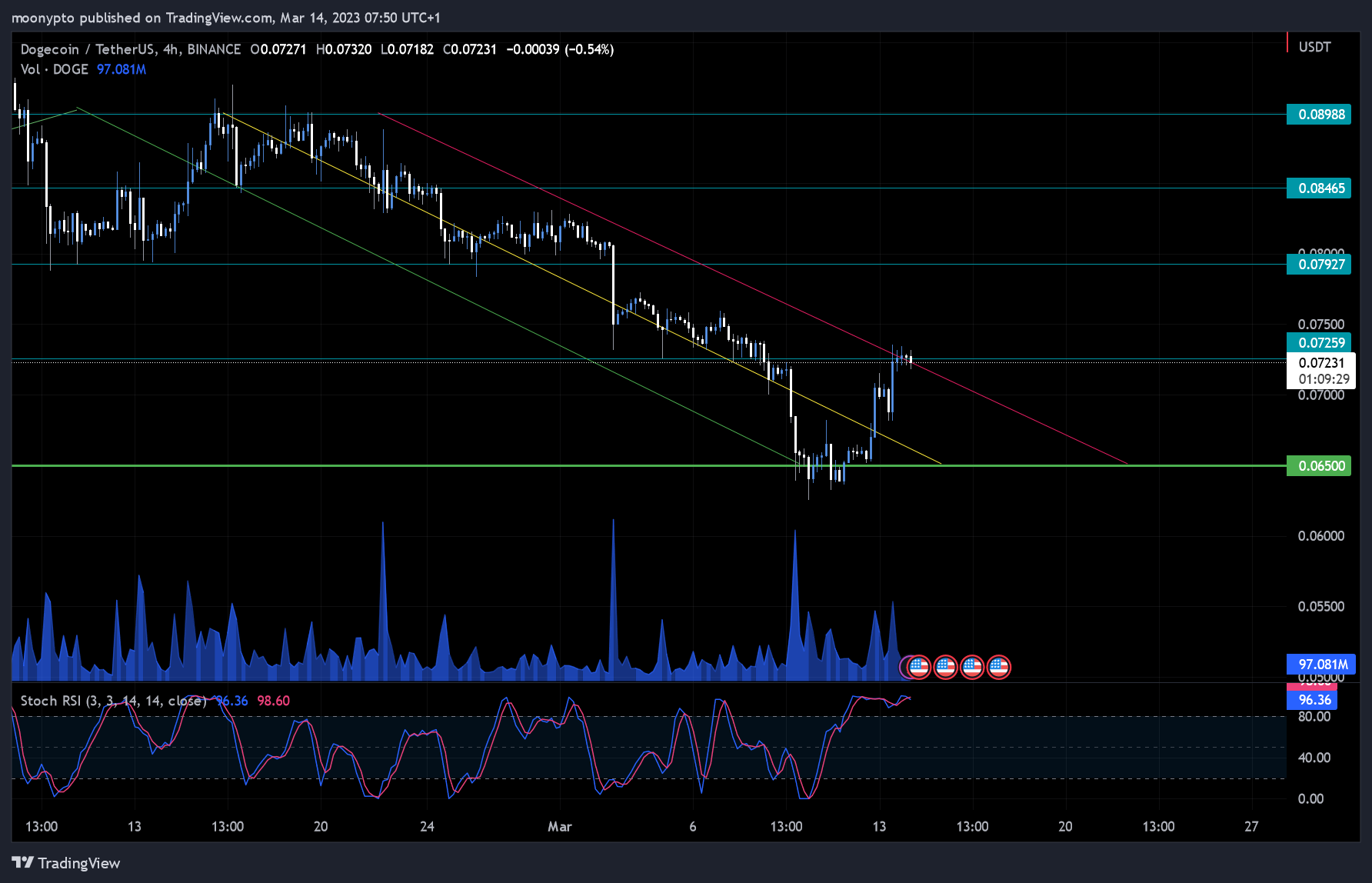Click the USDT currency label
The height and width of the screenshot is (883, 1372).
[x=1314, y=47]
